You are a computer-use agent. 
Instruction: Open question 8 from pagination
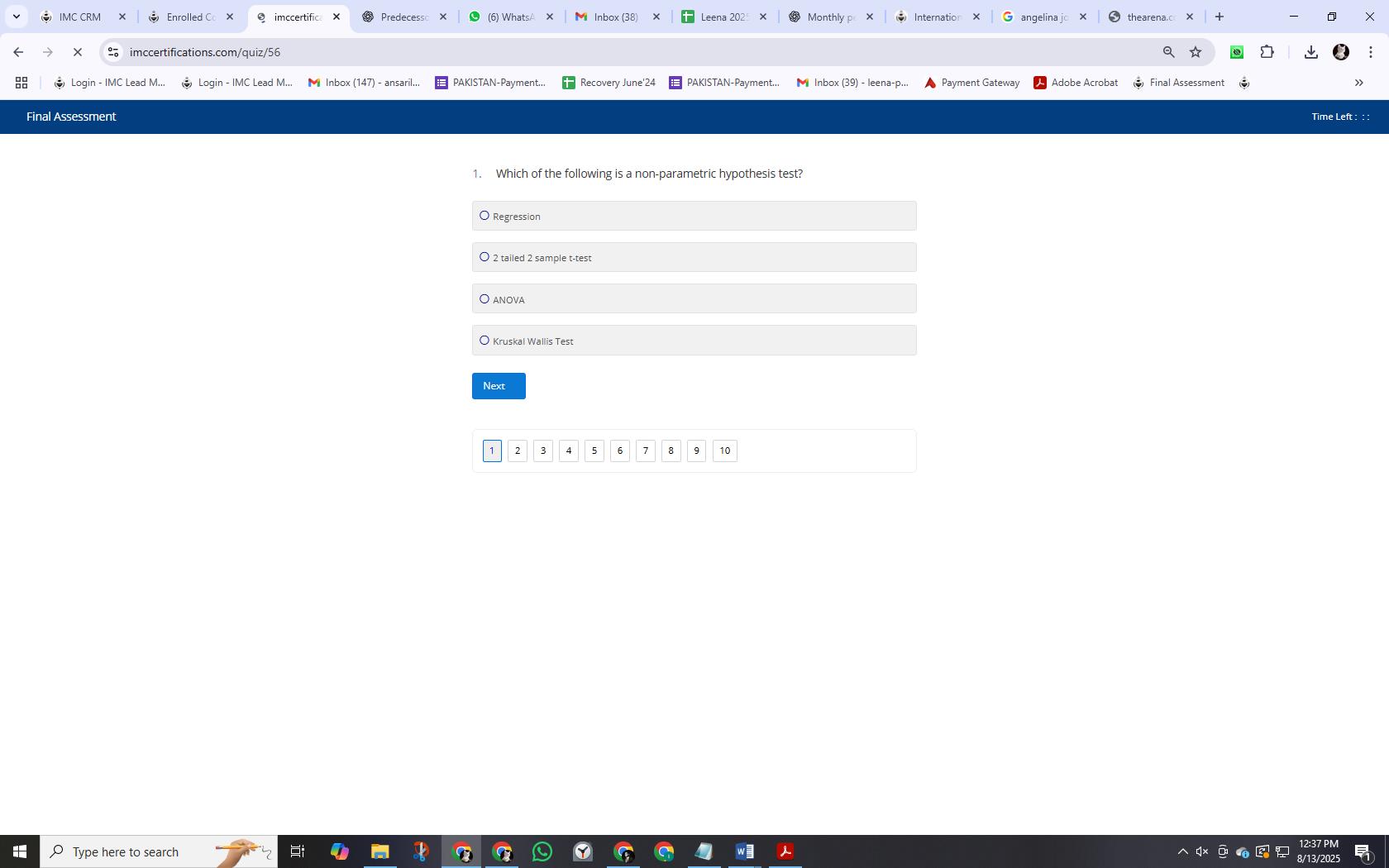tap(671, 451)
